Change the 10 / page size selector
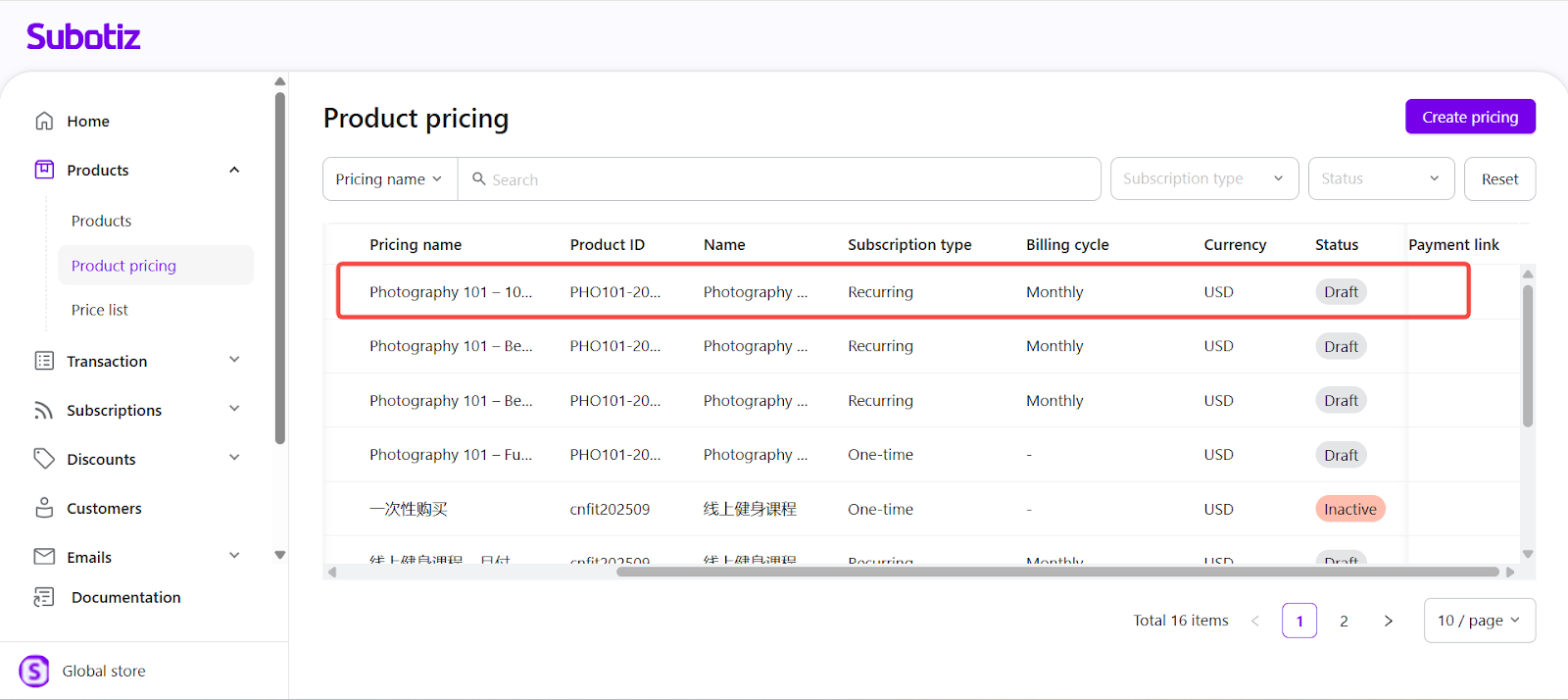The height and width of the screenshot is (700, 1568). 1478,621
